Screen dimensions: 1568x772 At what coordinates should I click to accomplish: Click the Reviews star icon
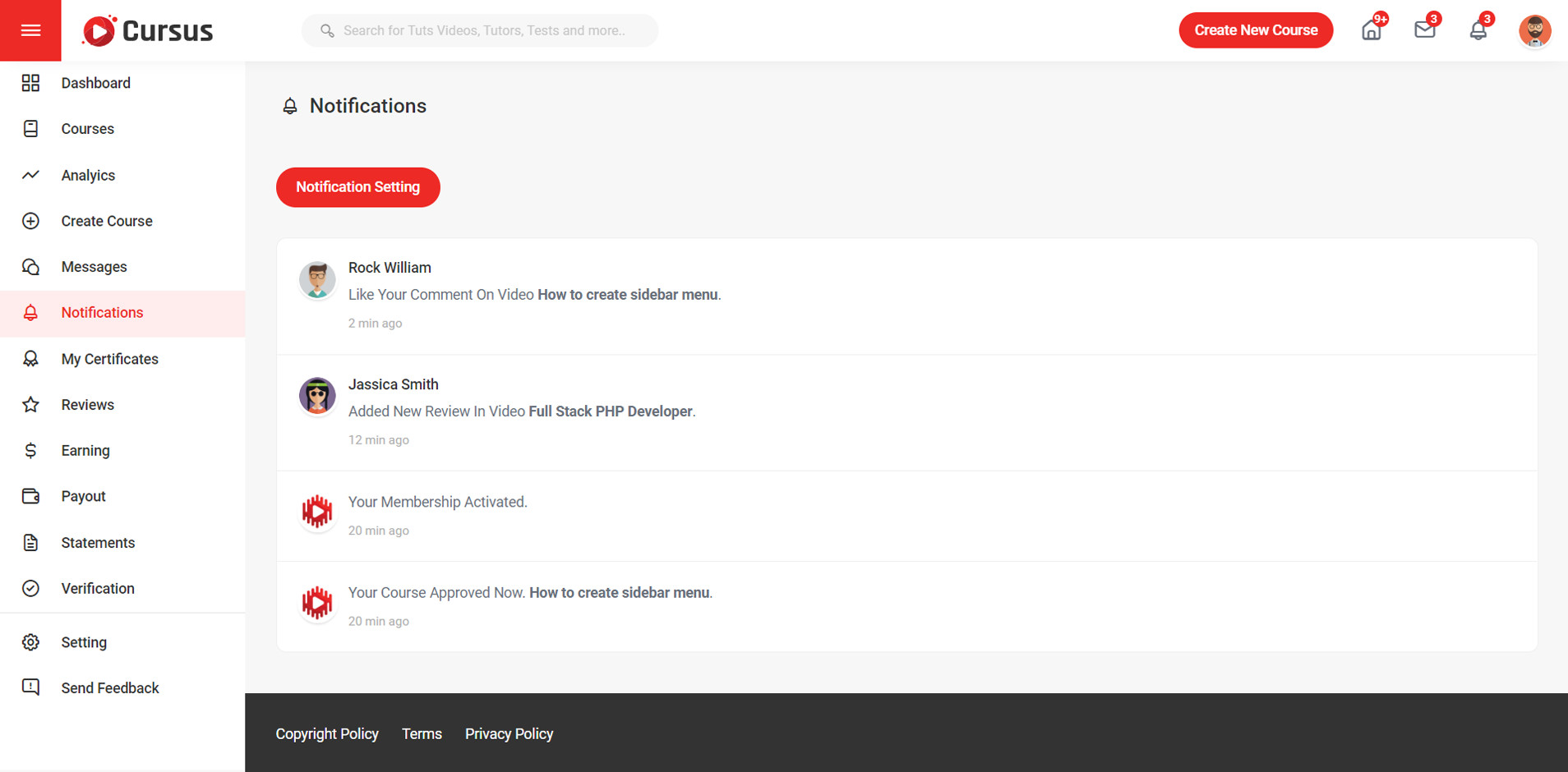30,405
